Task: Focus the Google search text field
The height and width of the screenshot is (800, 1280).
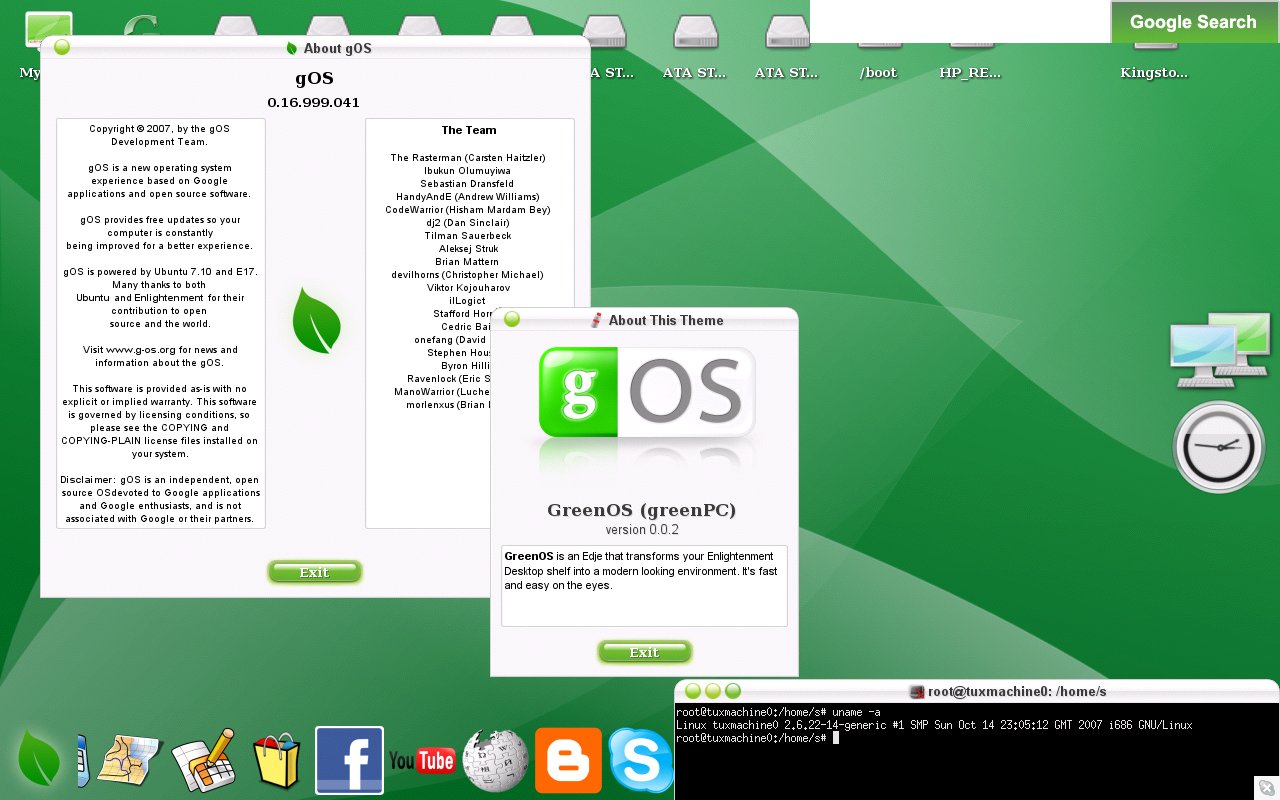Action: tap(960, 22)
